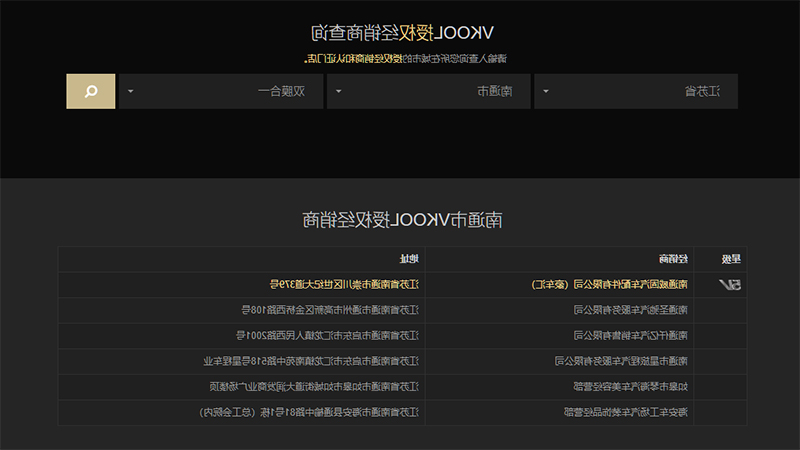
Task: Click the address ending 518号星程车业
Action: (311, 361)
